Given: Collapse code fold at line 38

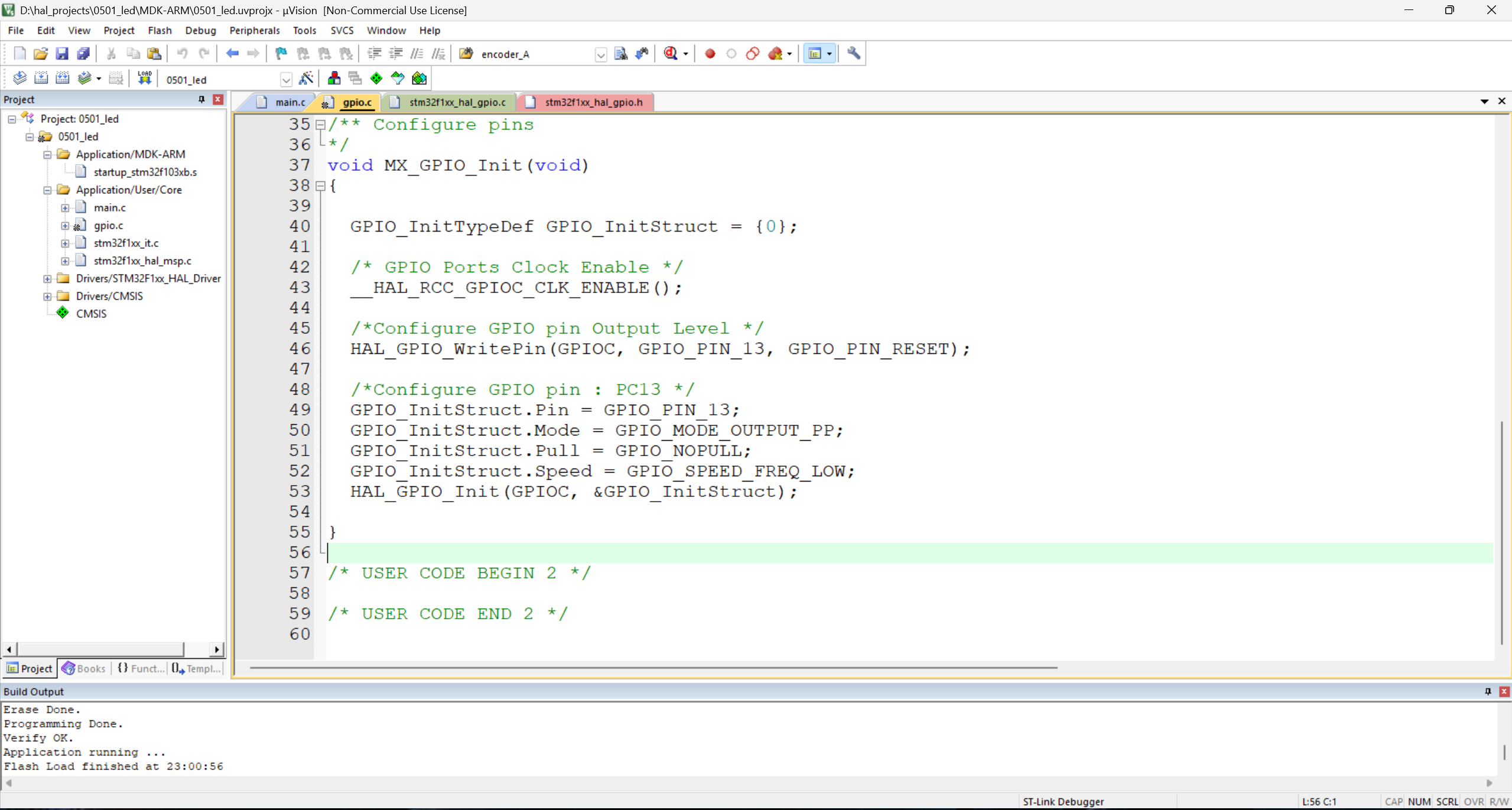Looking at the screenshot, I should [x=320, y=186].
